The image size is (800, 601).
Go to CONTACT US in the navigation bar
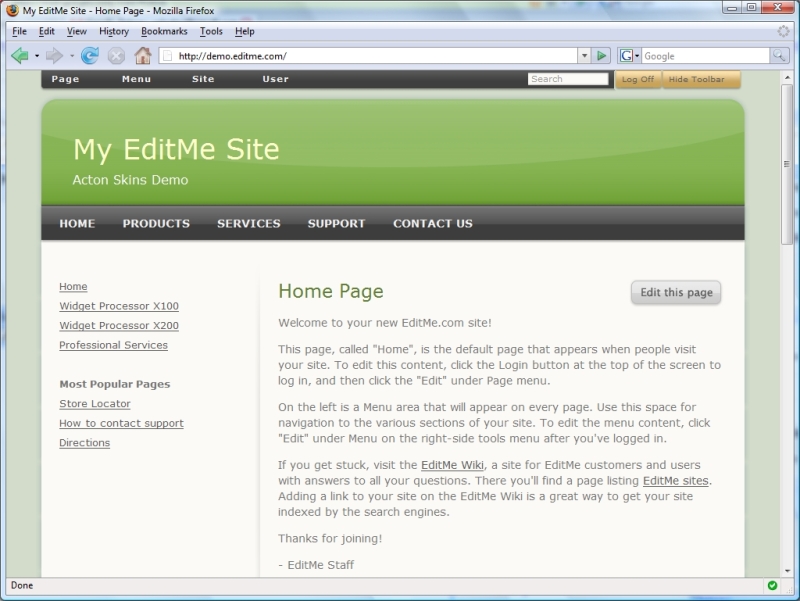coord(433,223)
